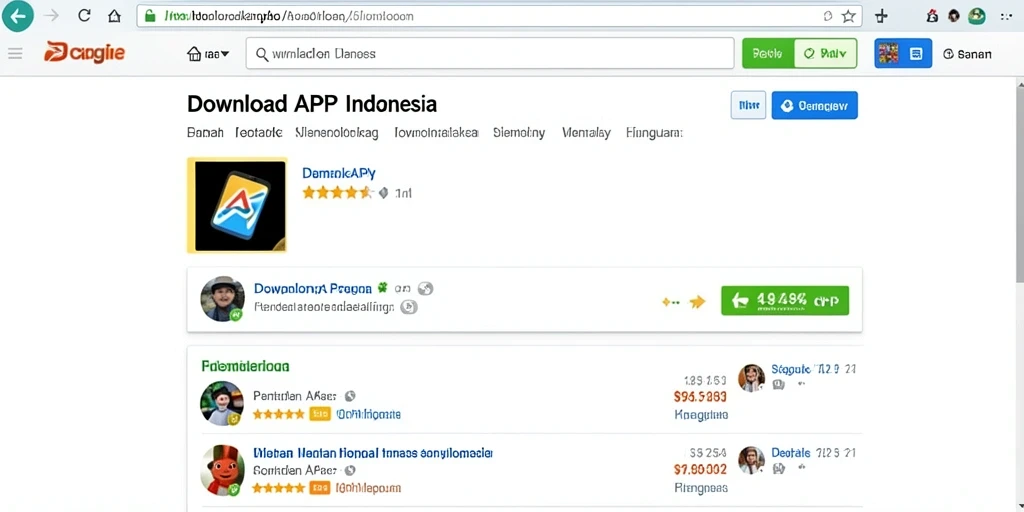Click the solid green button by search
1024x512 pixels.
pos(768,54)
